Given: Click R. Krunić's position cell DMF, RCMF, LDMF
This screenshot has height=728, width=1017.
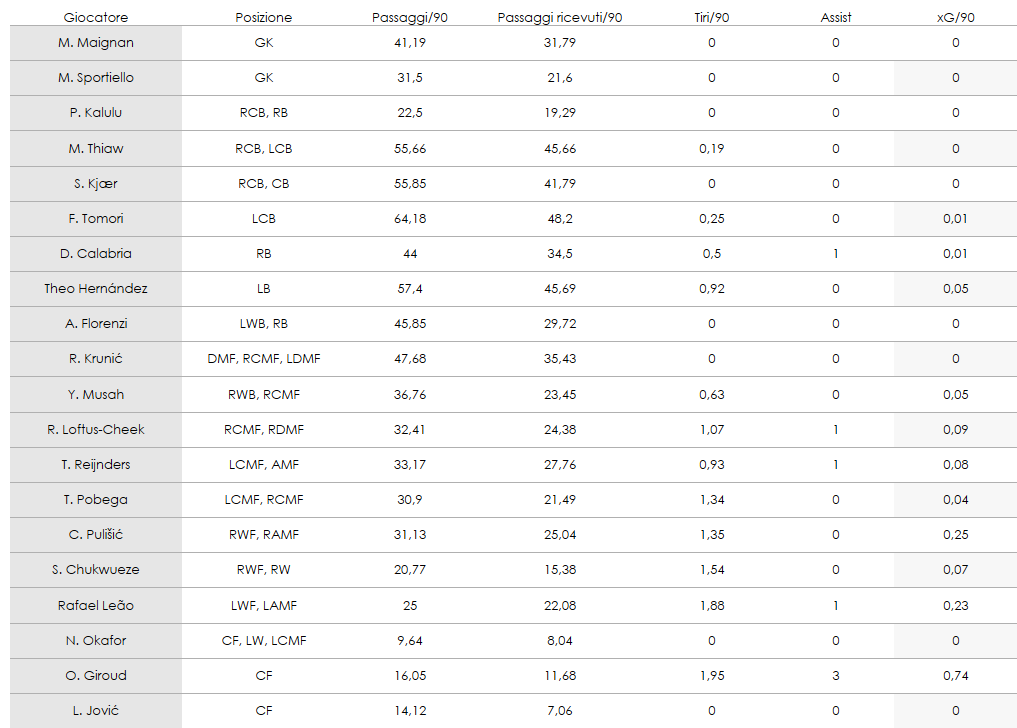Looking at the screenshot, I should tap(264, 359).
